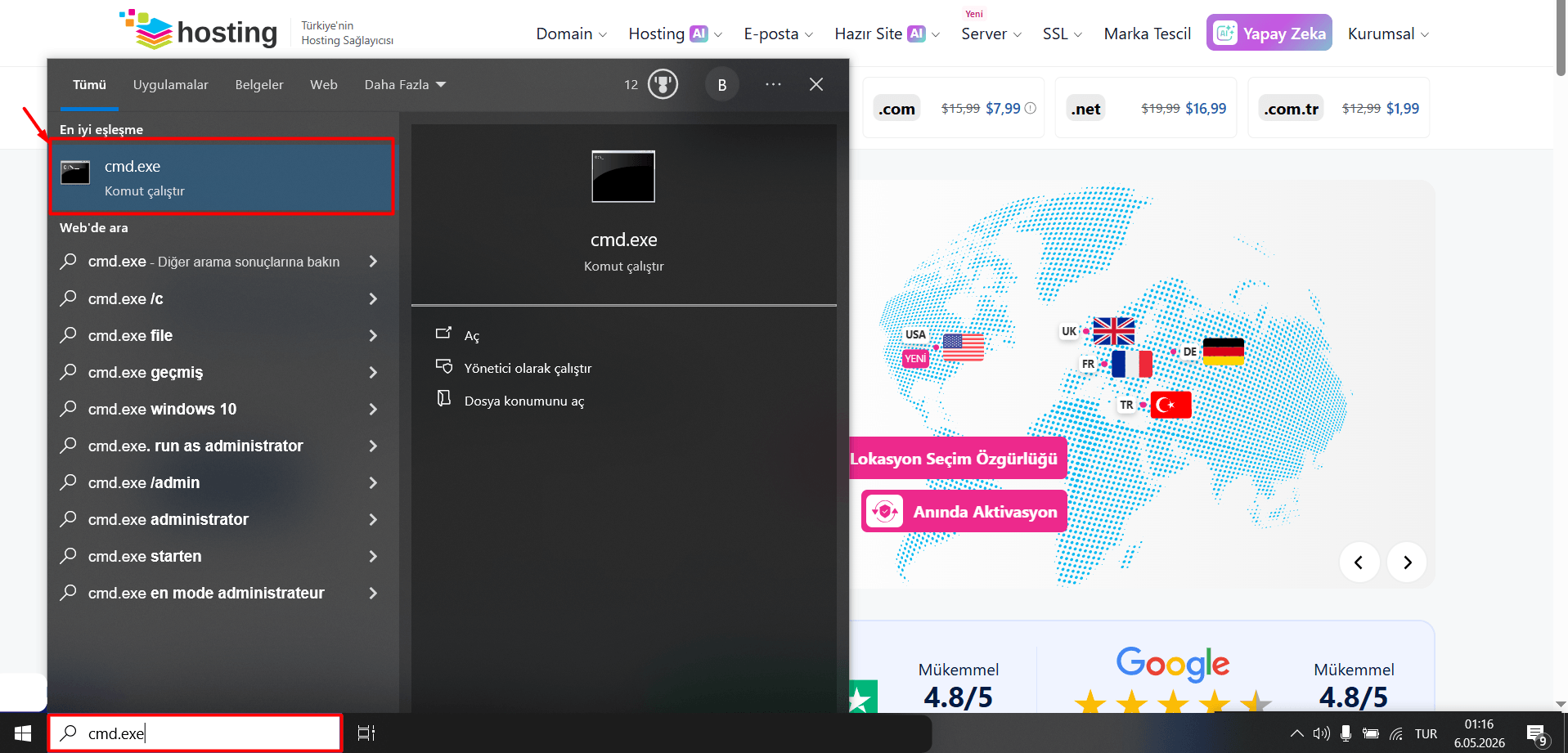The height and width of the screenshot is (753, 1568).
Task: Click the Germany flag on the map
Action: click(x=1224, y=352)
